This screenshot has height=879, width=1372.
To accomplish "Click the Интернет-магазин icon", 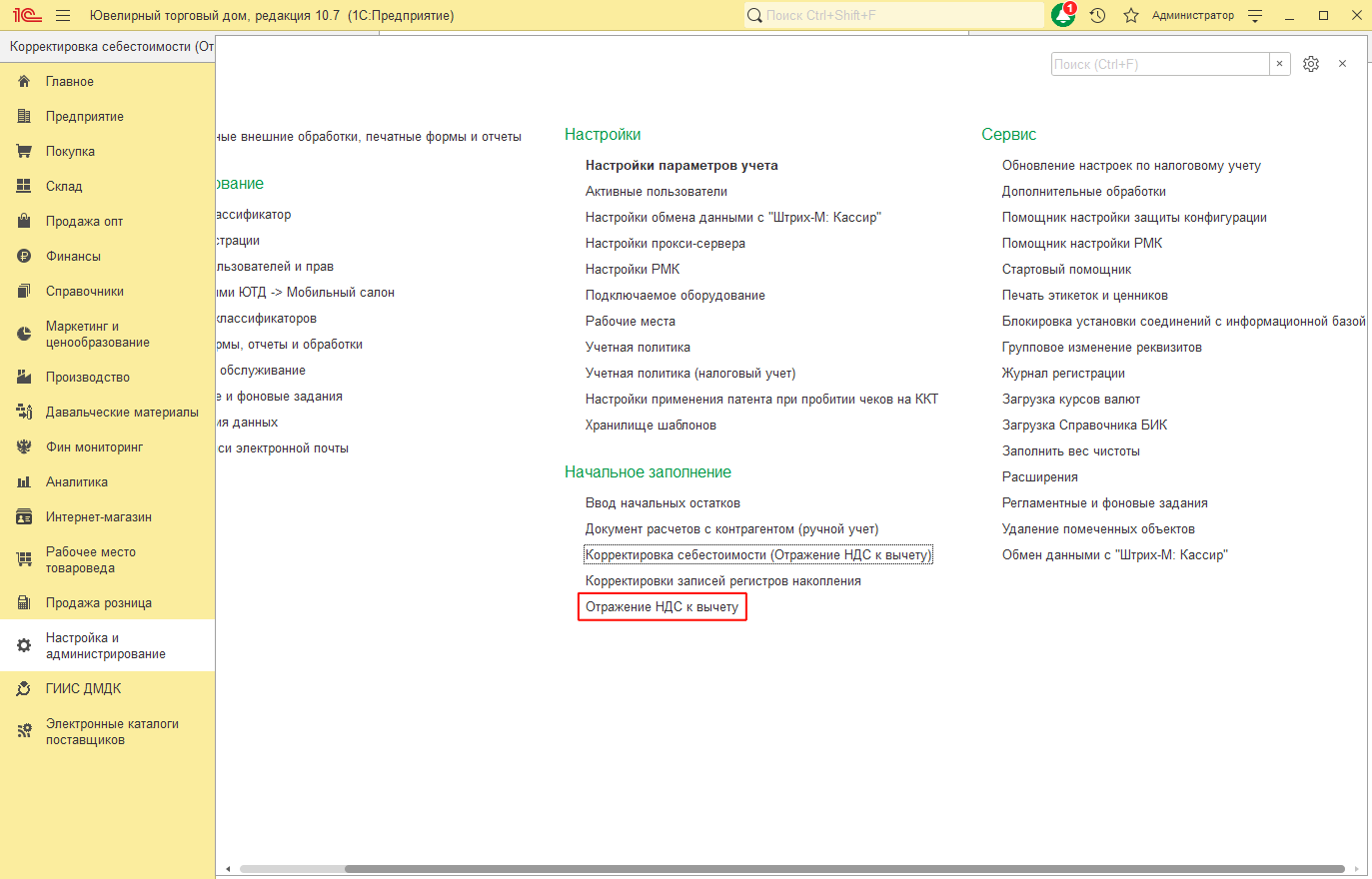I will 24,517.
